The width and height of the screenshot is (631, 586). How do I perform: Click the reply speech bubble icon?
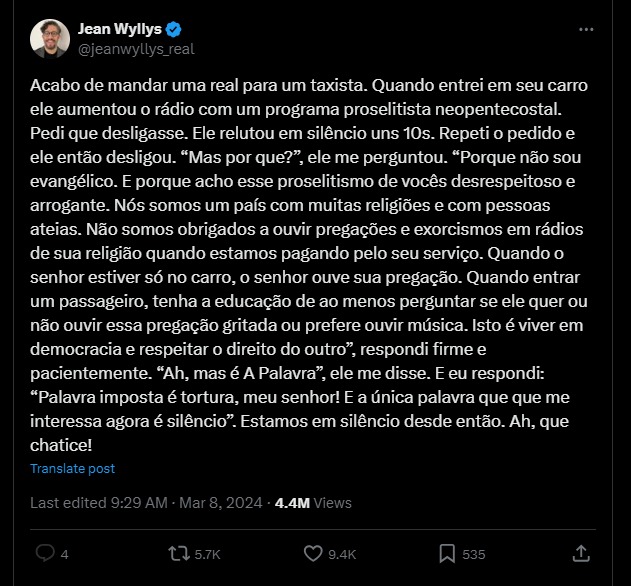tap(45, 553)
